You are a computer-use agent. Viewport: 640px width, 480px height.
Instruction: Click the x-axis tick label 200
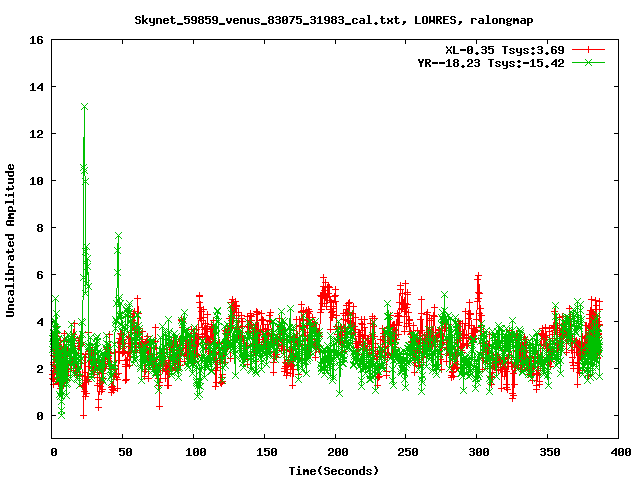(x=338, y=452)
